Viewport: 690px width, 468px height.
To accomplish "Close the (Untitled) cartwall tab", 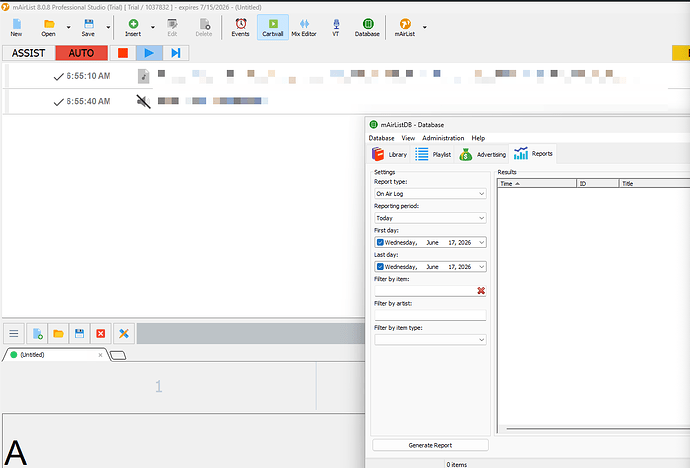I will [100, 355].
